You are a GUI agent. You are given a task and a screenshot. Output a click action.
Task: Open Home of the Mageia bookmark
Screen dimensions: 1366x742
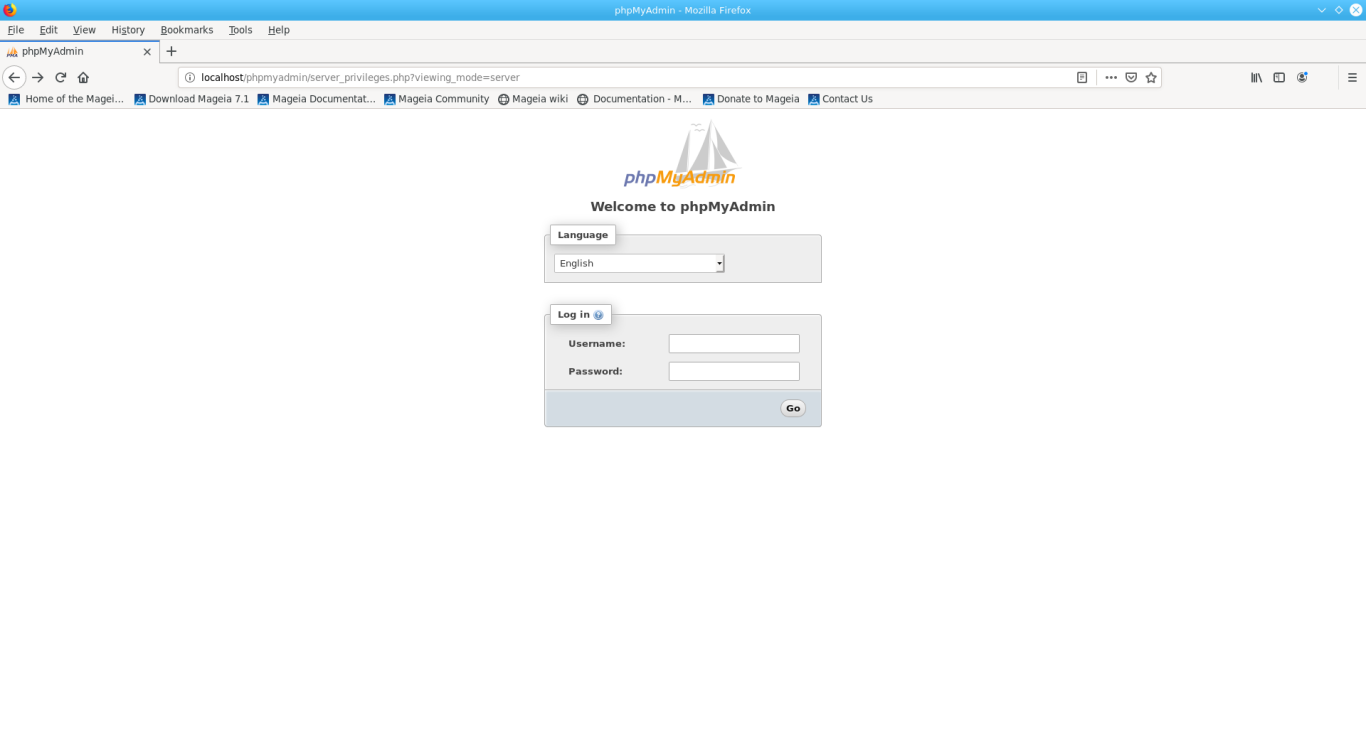coord(66,99)
